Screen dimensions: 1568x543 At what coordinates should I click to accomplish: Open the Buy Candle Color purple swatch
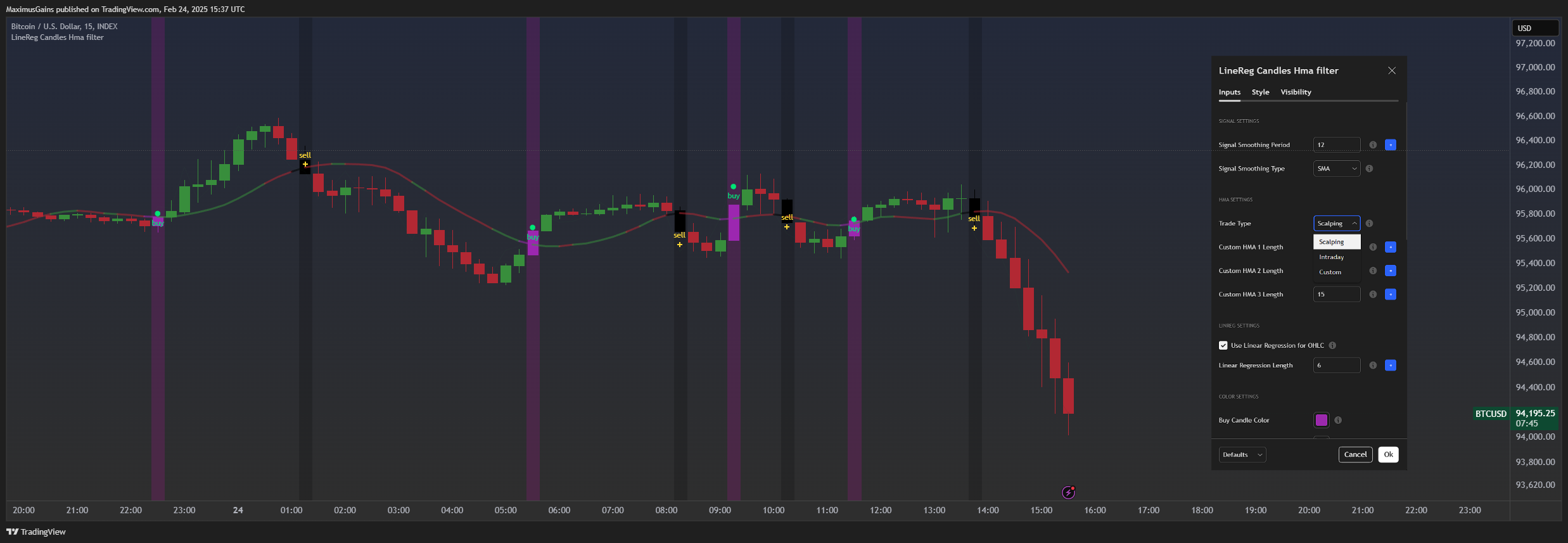click(x=1322, y=420)
